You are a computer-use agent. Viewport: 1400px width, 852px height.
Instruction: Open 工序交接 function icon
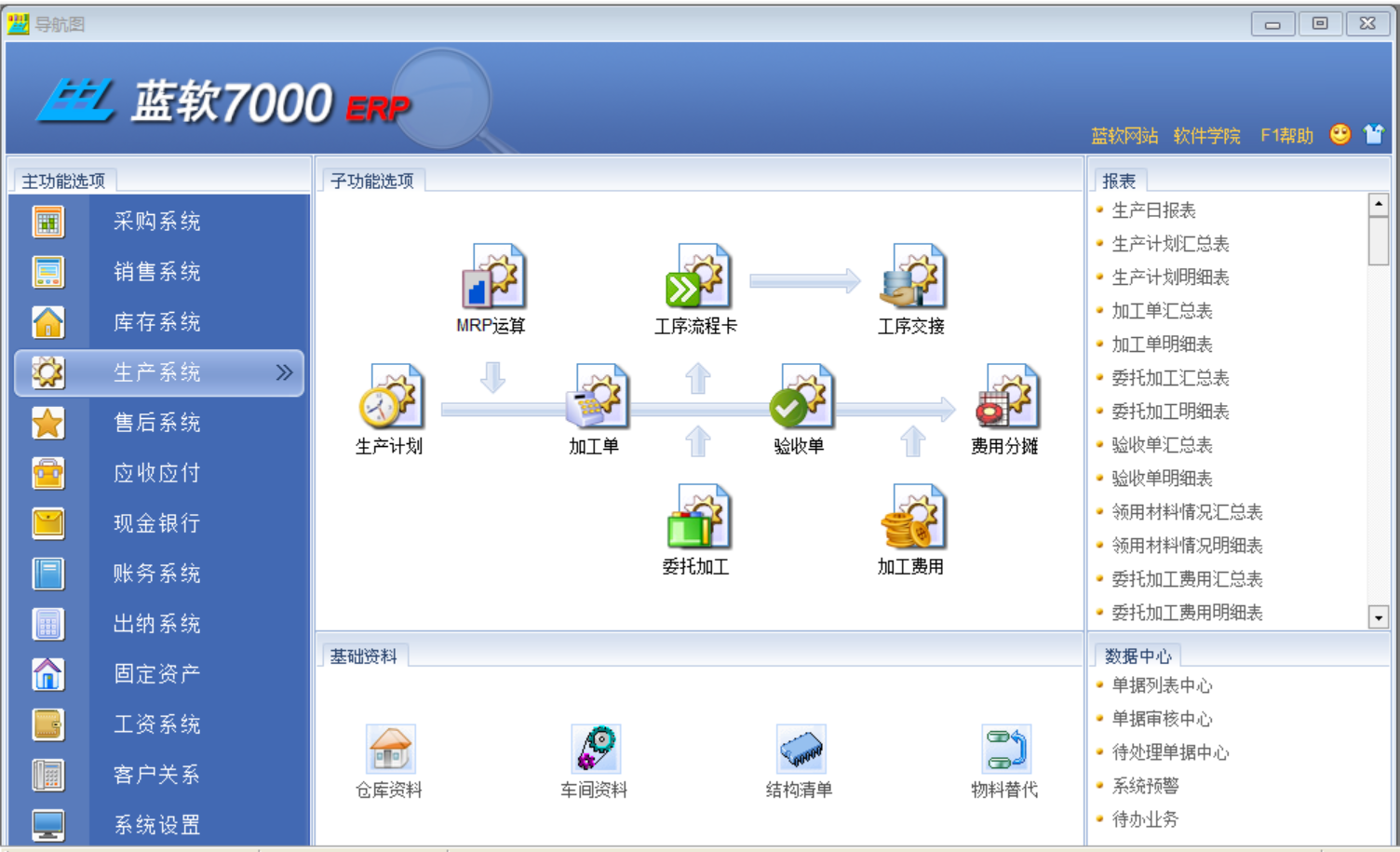[912, 277]
